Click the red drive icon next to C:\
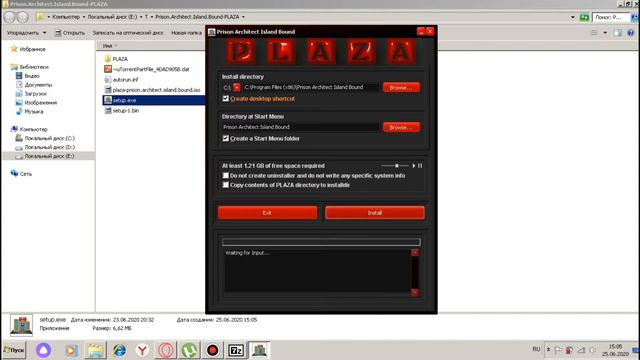 pos(237,87)
